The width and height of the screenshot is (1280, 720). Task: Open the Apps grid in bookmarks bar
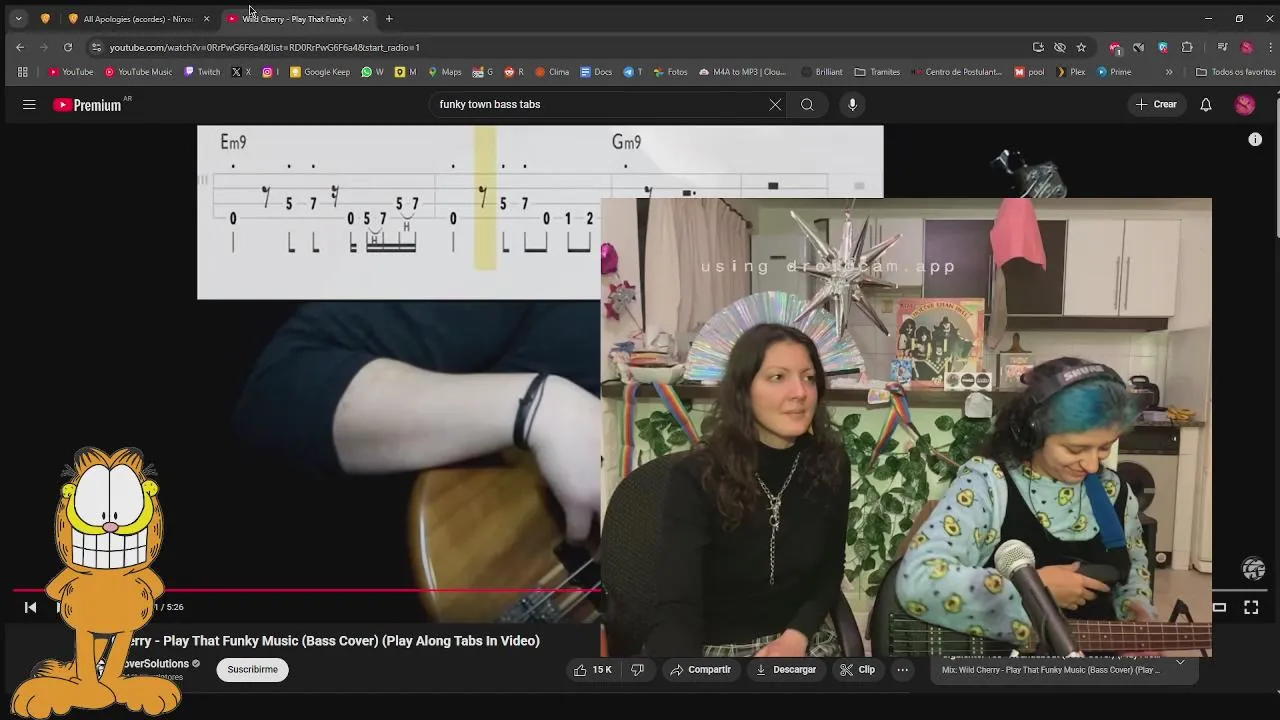(22, 72)
